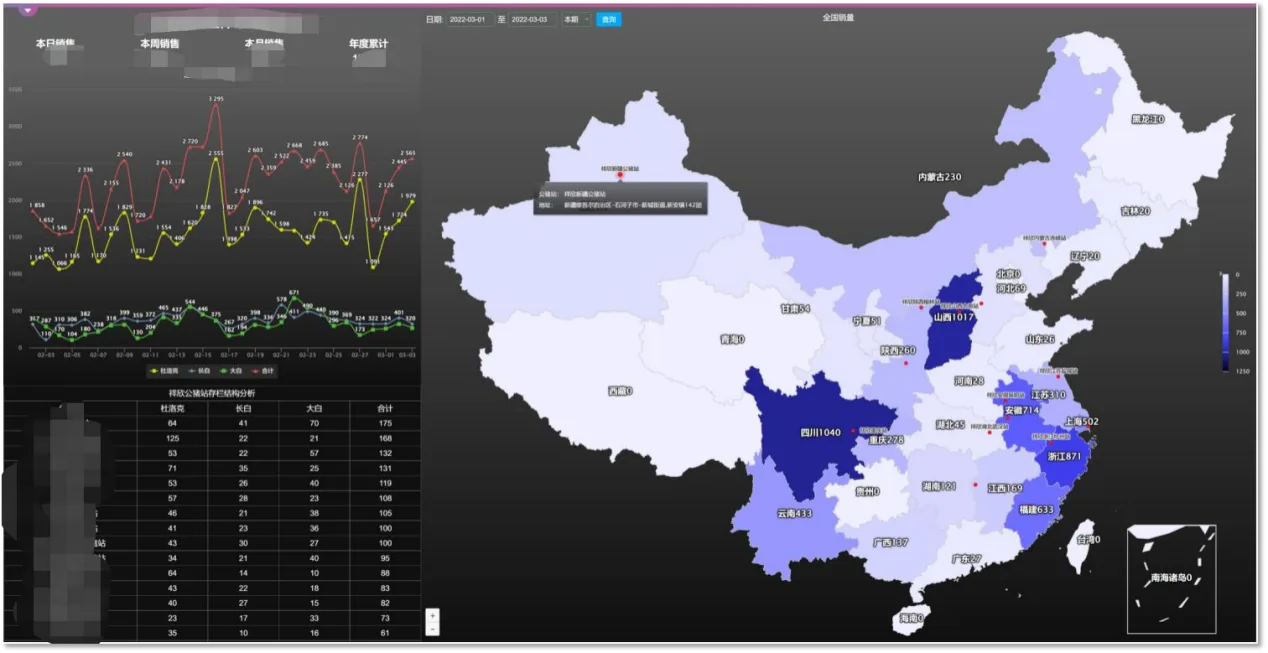
Task: Click 江苏310 label on map
Action: point(1049,395)
